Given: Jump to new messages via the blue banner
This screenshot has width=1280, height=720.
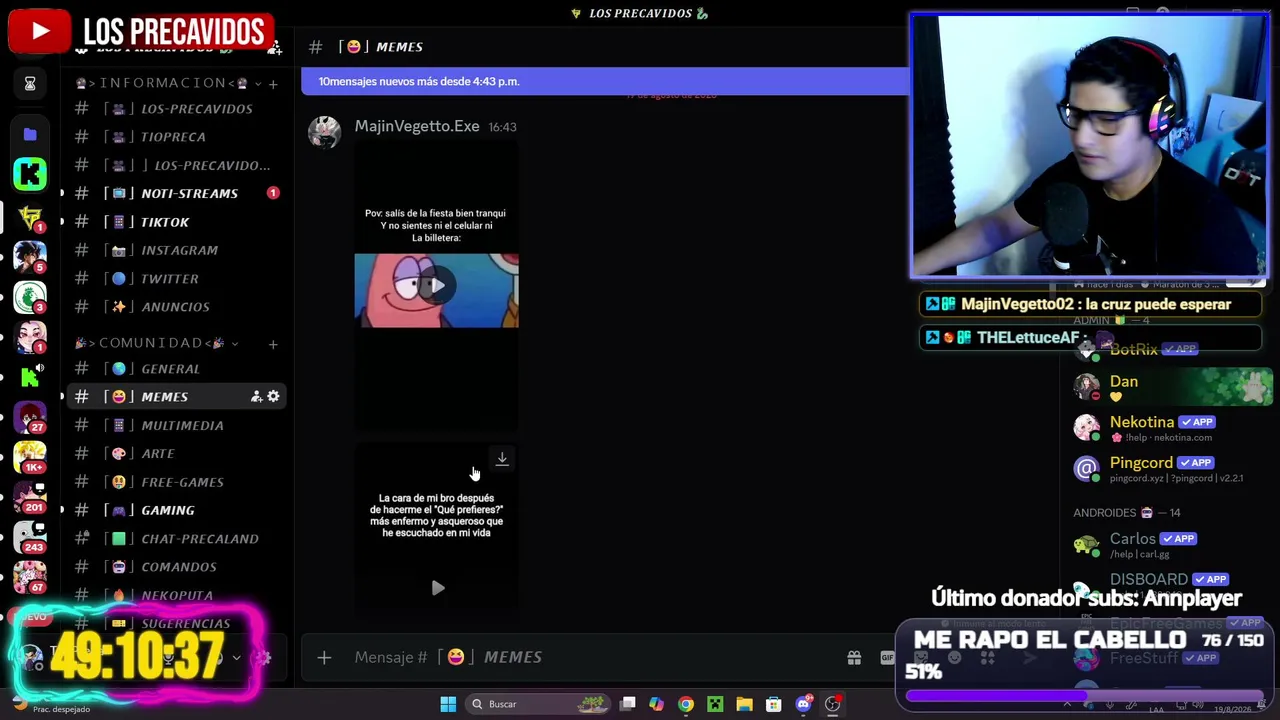Looking at the screenshot, I should [x=605, y=82].
